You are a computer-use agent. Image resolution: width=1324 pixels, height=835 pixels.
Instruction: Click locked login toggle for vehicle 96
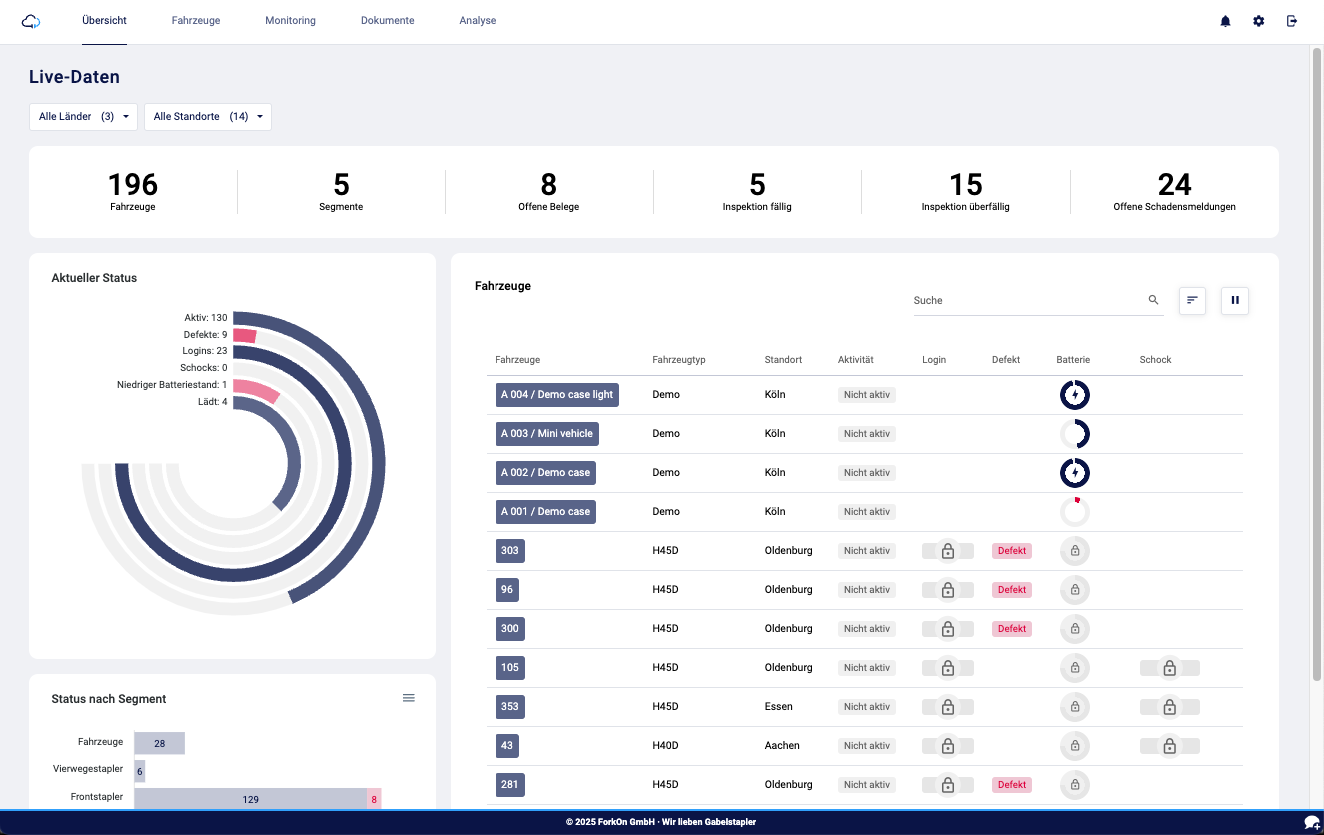tap(948, 590)
